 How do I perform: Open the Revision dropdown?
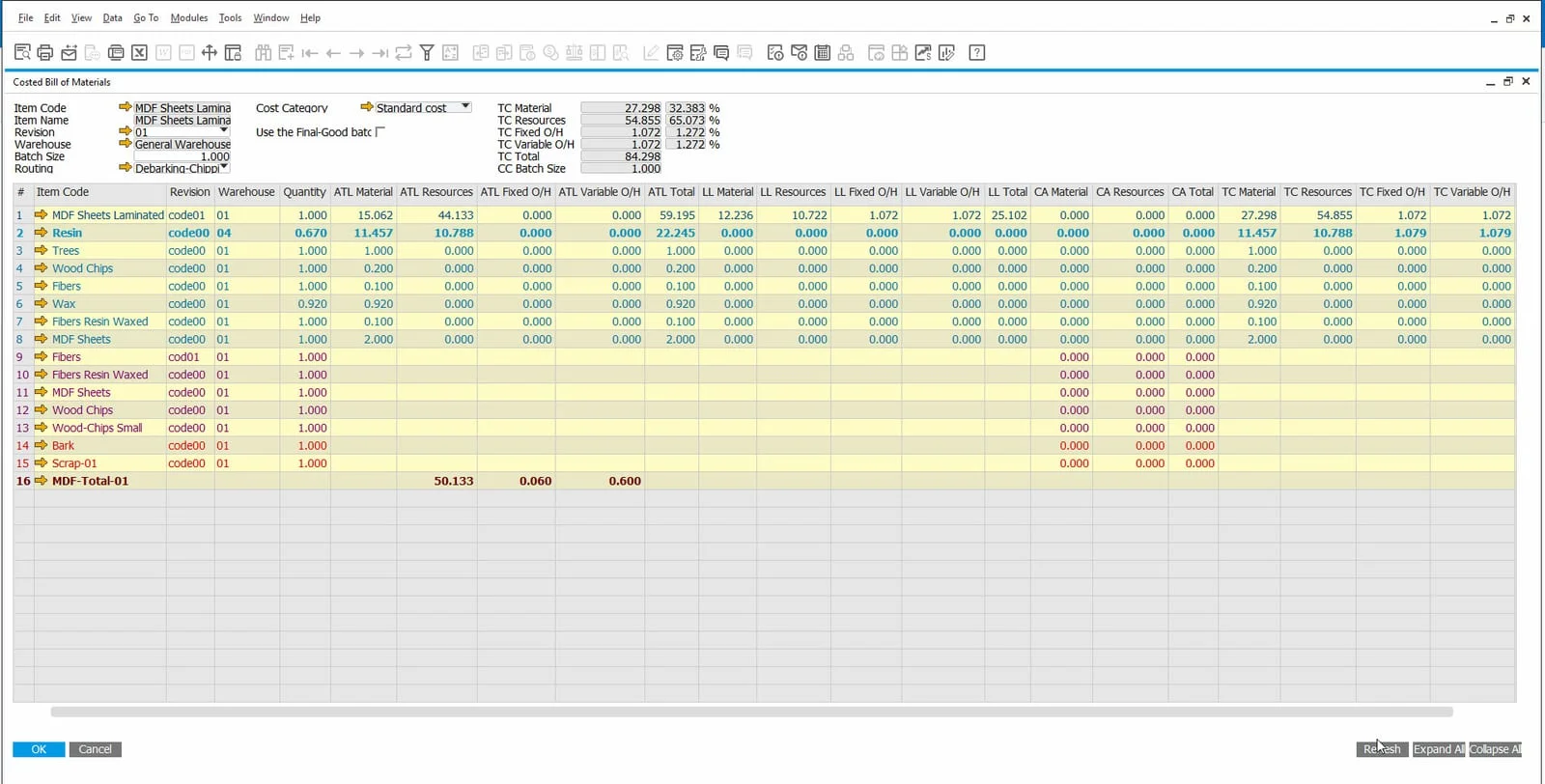click(x=224, y=131)
